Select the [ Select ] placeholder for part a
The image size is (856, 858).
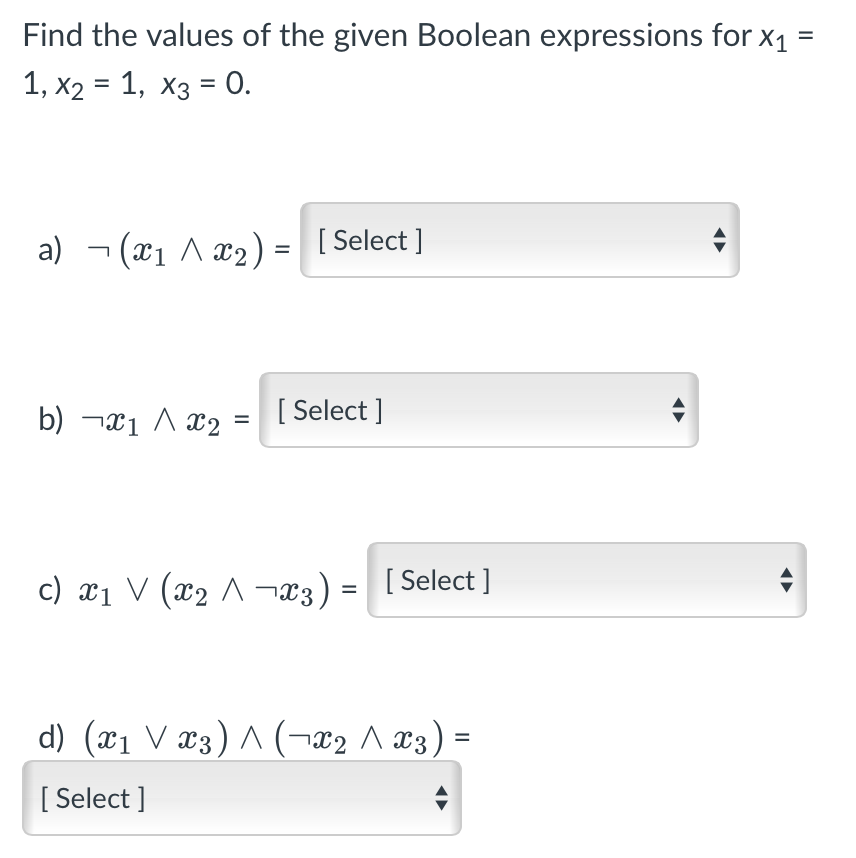[369, 240]
